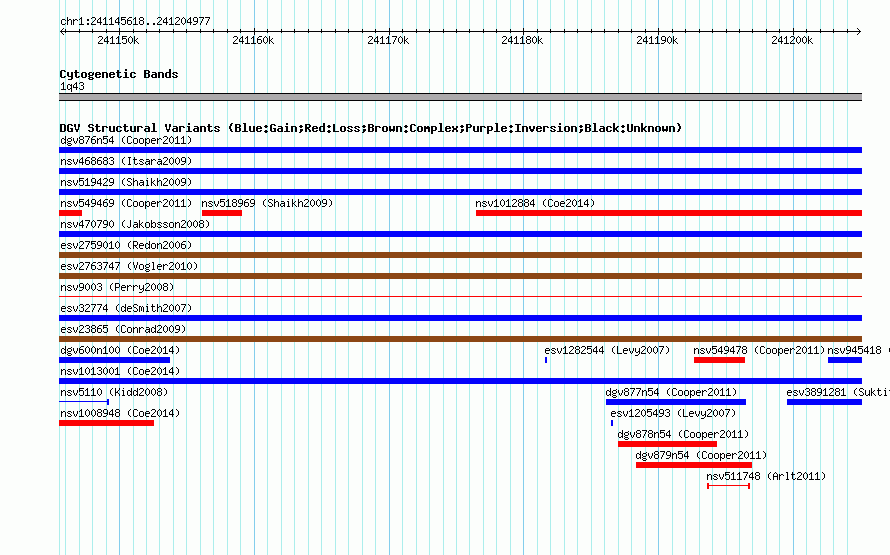Click the nsv470790 (Jakobsson2008) label

point(135,224)
